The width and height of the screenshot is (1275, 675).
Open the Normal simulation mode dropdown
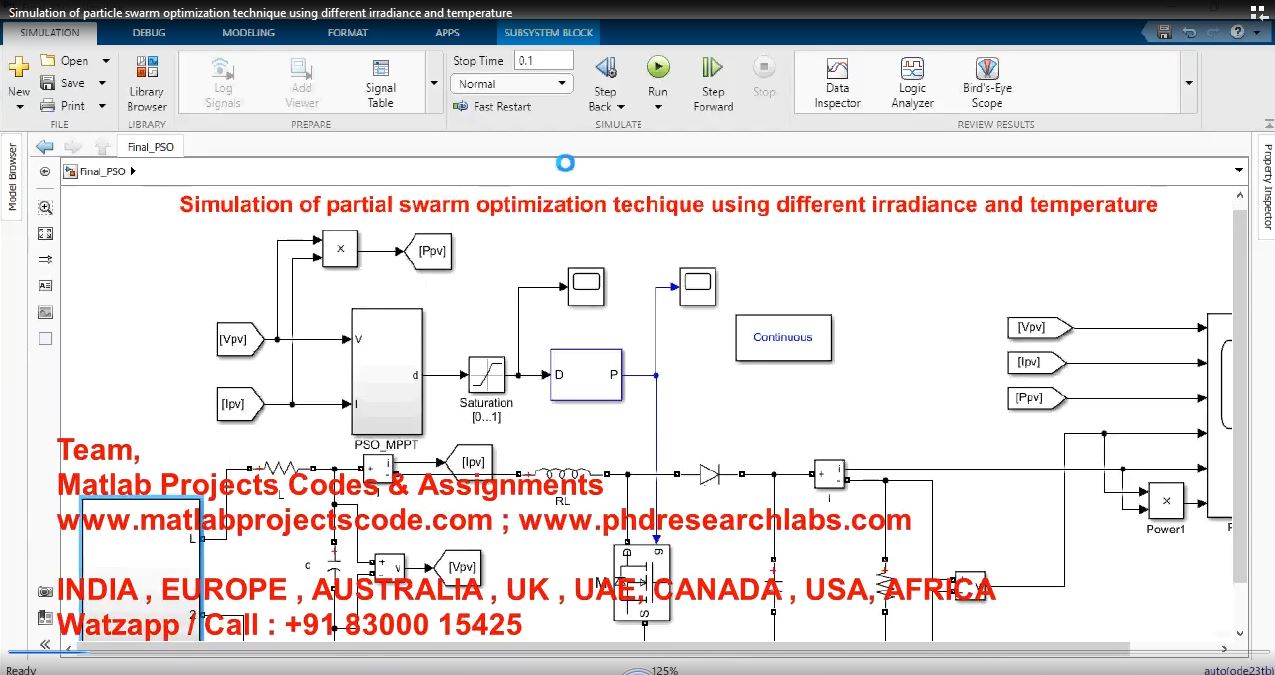511,84
